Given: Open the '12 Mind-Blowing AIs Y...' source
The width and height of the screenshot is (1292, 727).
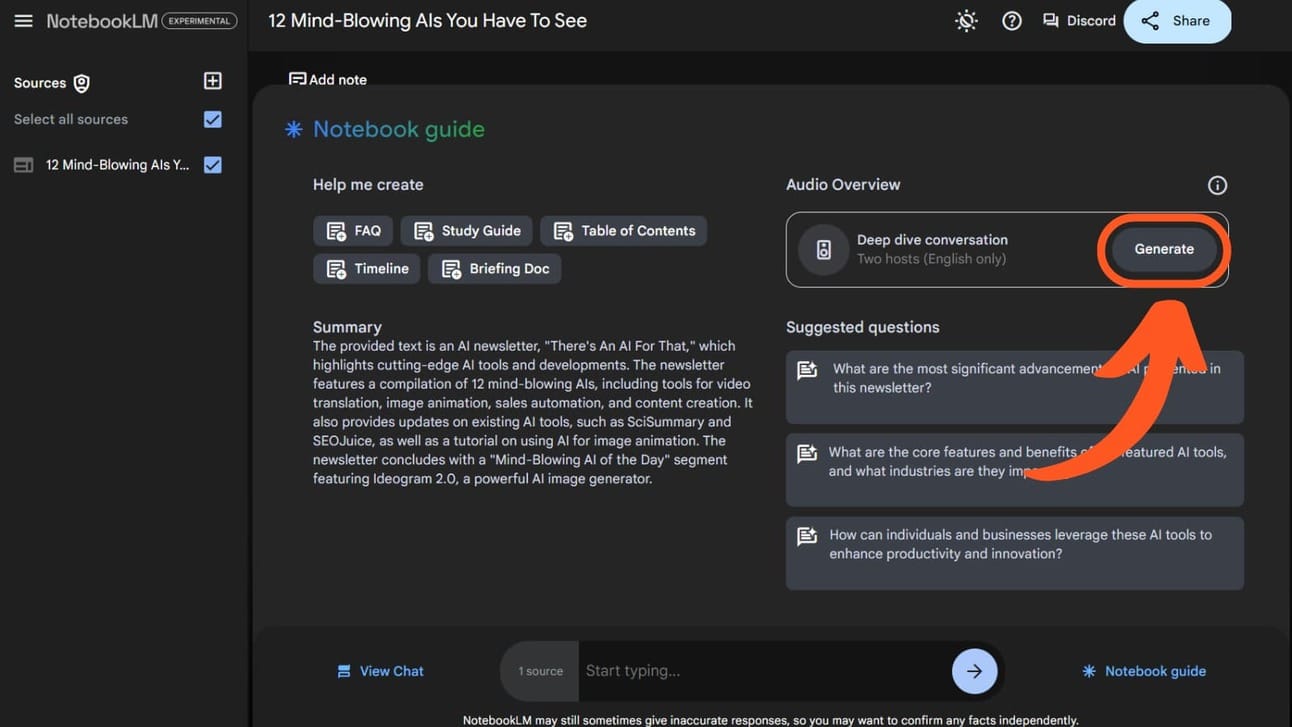Looking at the screenshot, I should click(117, 165).
